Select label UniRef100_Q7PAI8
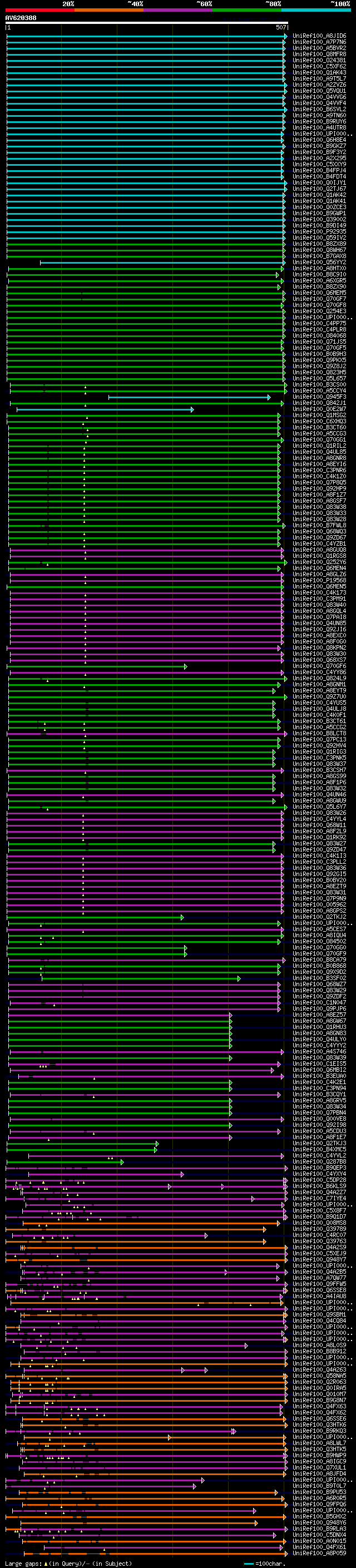Screen dimensions: 356x1568 click(x=319, y=617)
